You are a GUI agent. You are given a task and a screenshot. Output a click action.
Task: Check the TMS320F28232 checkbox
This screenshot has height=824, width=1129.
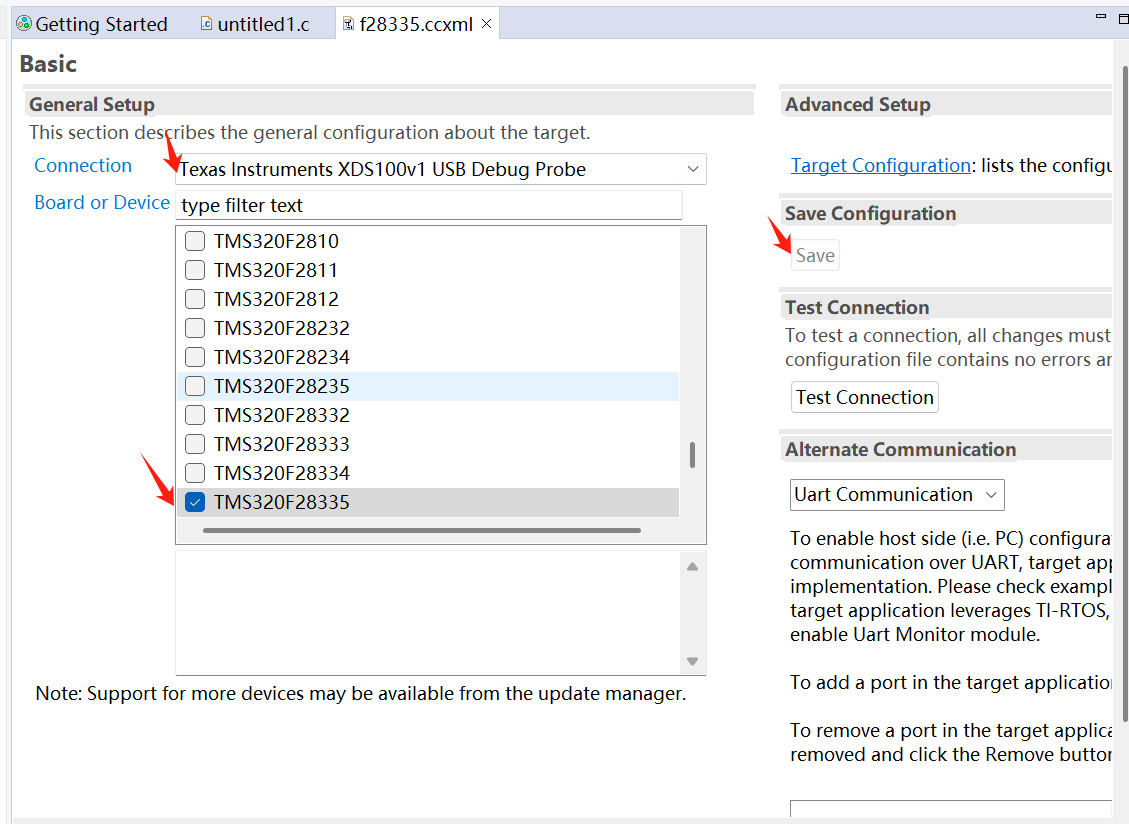coord(195,328)
